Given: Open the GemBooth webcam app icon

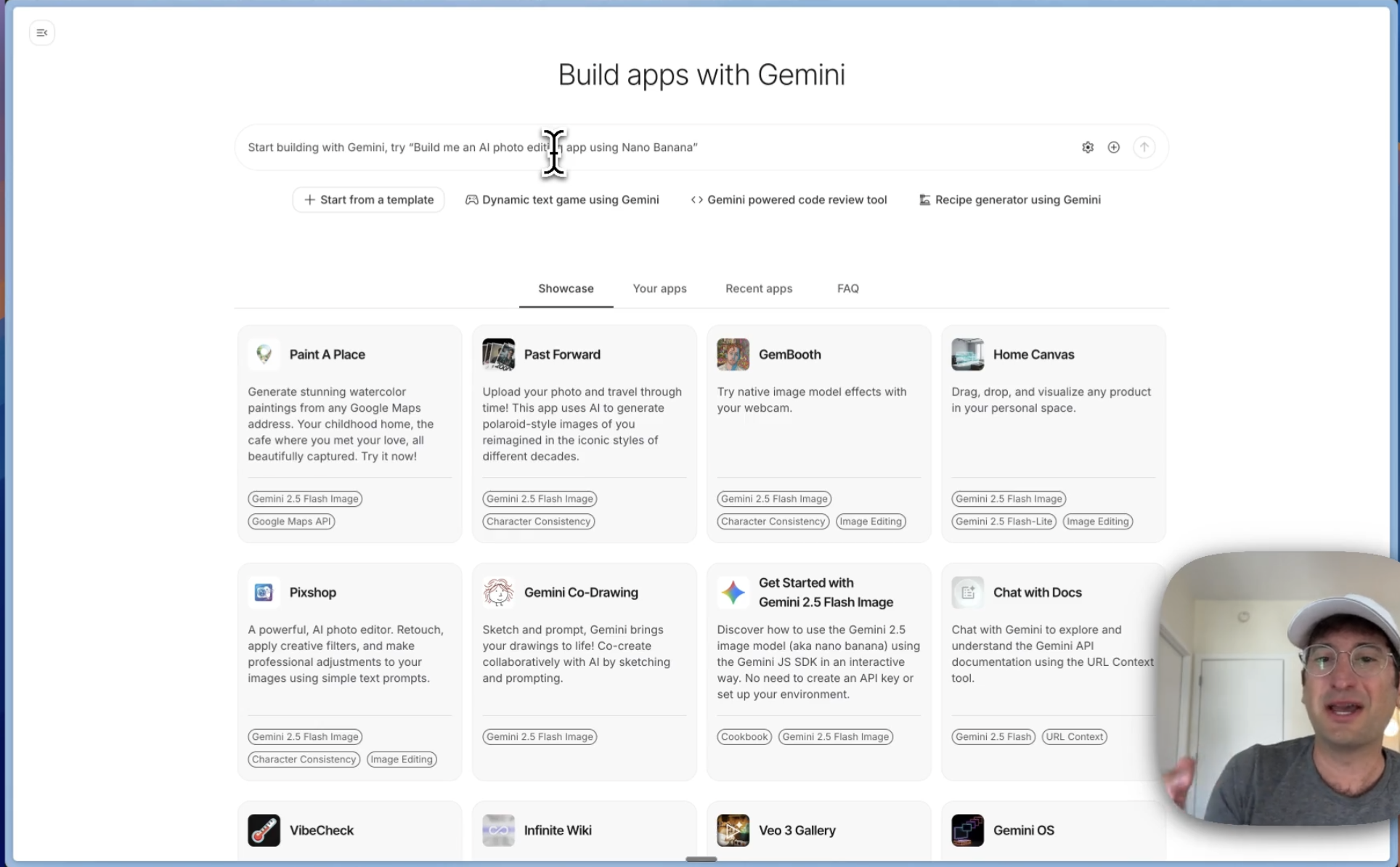Looking at the screenshot, I should [x=733, y=354].
